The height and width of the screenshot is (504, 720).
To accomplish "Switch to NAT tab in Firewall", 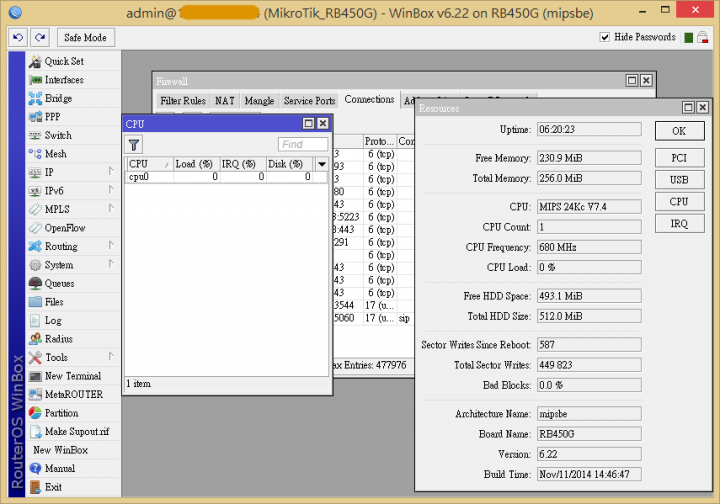I will (x=225, y=101).
